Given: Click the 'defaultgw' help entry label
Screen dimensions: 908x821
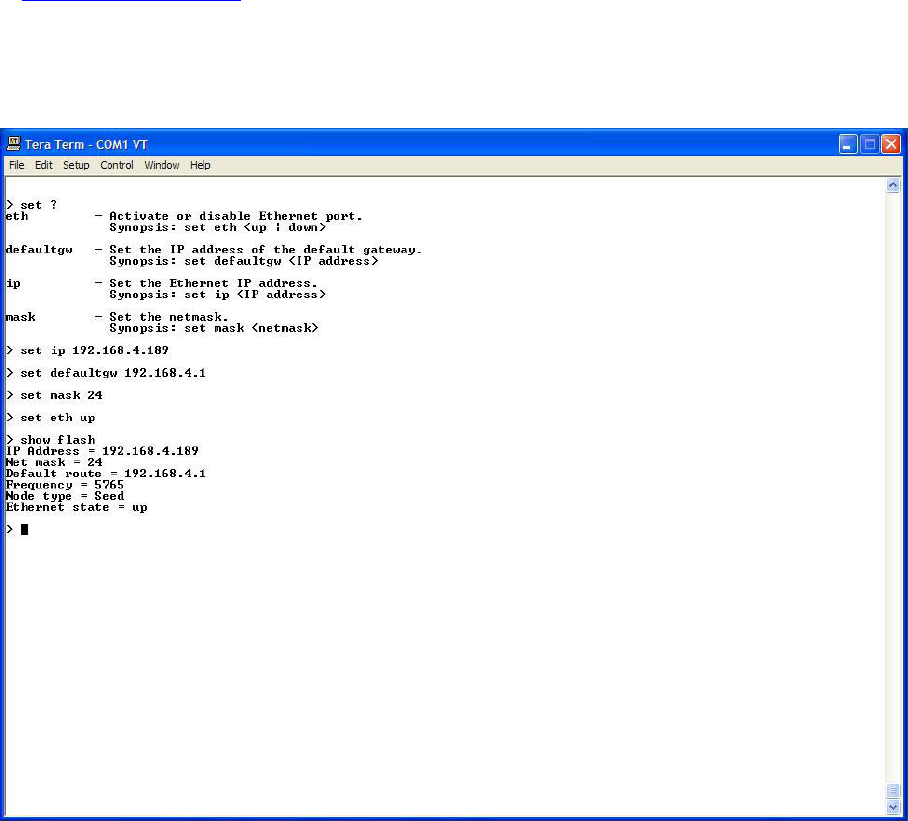Looking at the screenshot, I should (x=39, y=250).
